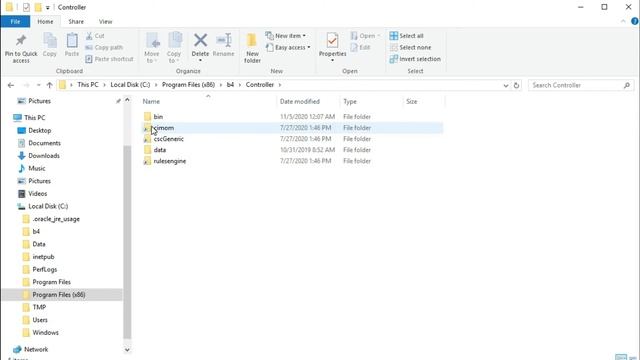Open .oracle_jre_usage folder in tree
Screen dimensions: 640x360
[56, 219]
